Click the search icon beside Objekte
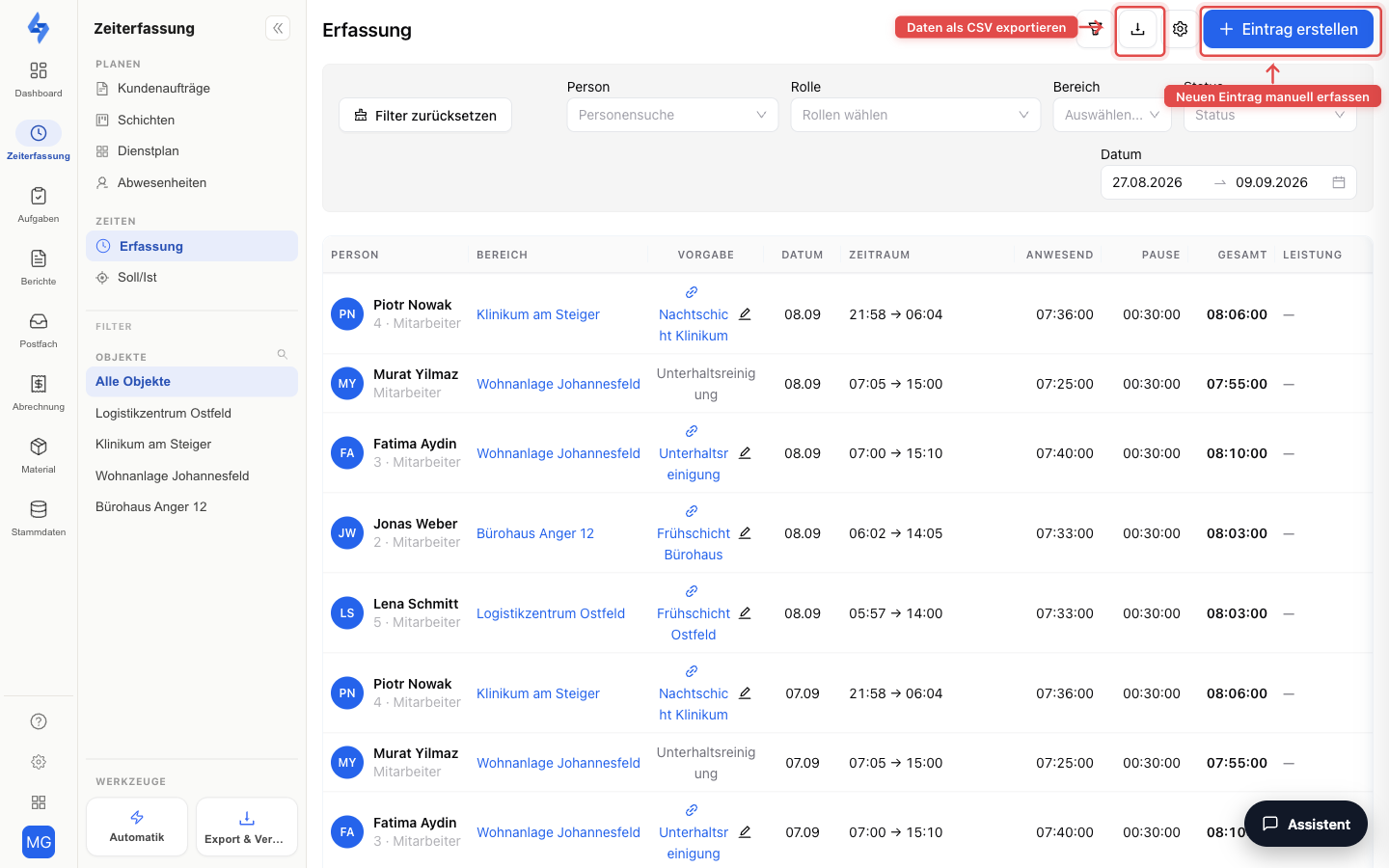The width and height of the screenshot is (1389, 868). point(283,354)
